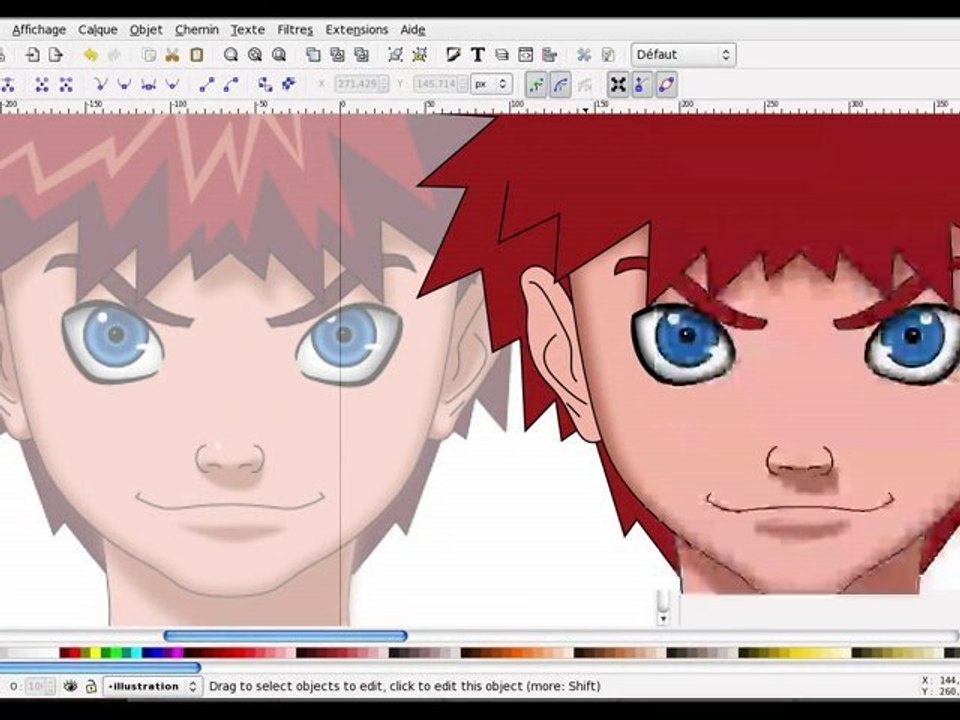
Task: Open the Chemin menu
Action: pyautogui.click(x=197, y=29)
